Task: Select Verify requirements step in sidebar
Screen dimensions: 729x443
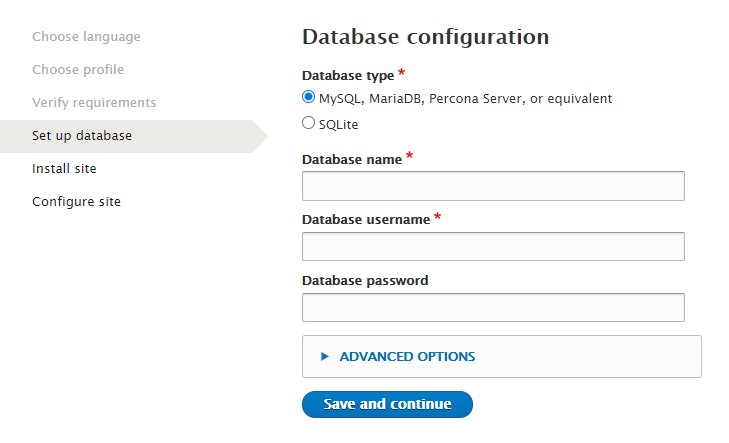Action: click(94, 103)
